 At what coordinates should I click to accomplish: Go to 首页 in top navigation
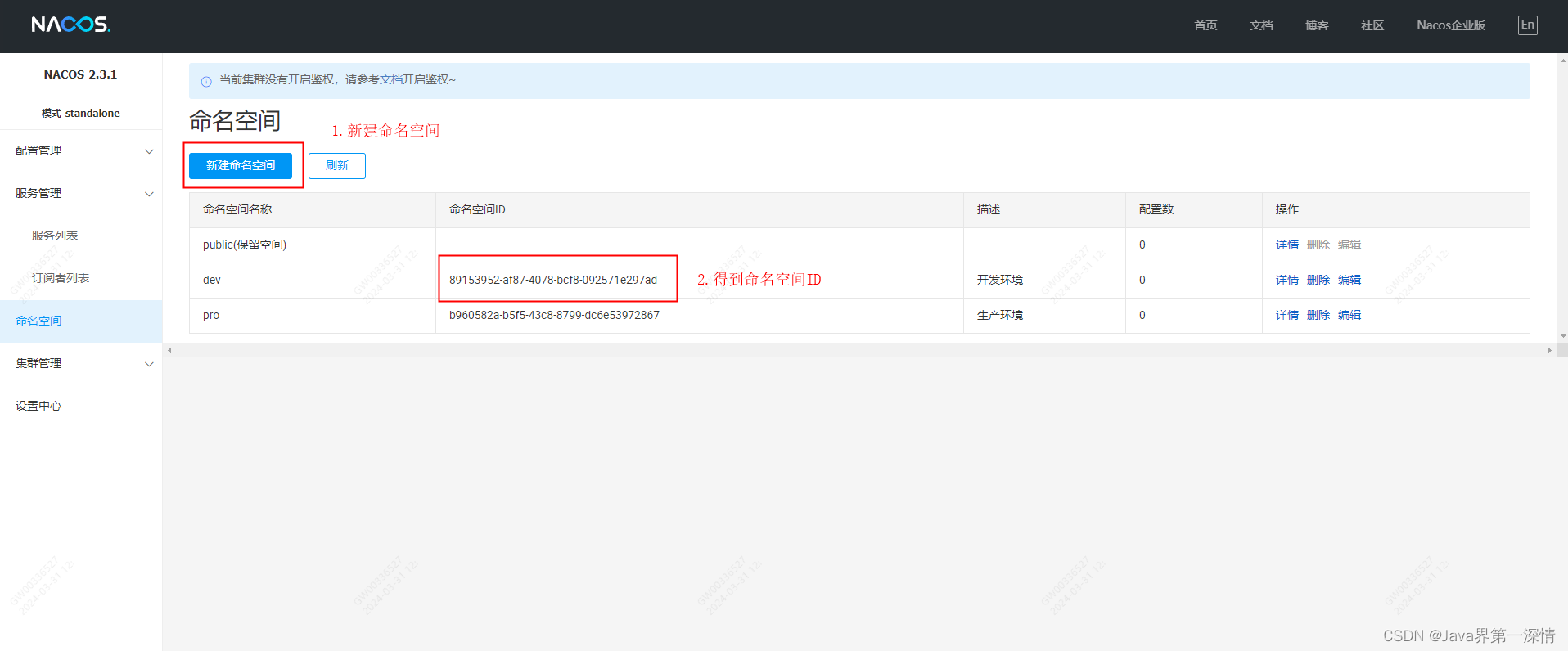point(1205,25)
